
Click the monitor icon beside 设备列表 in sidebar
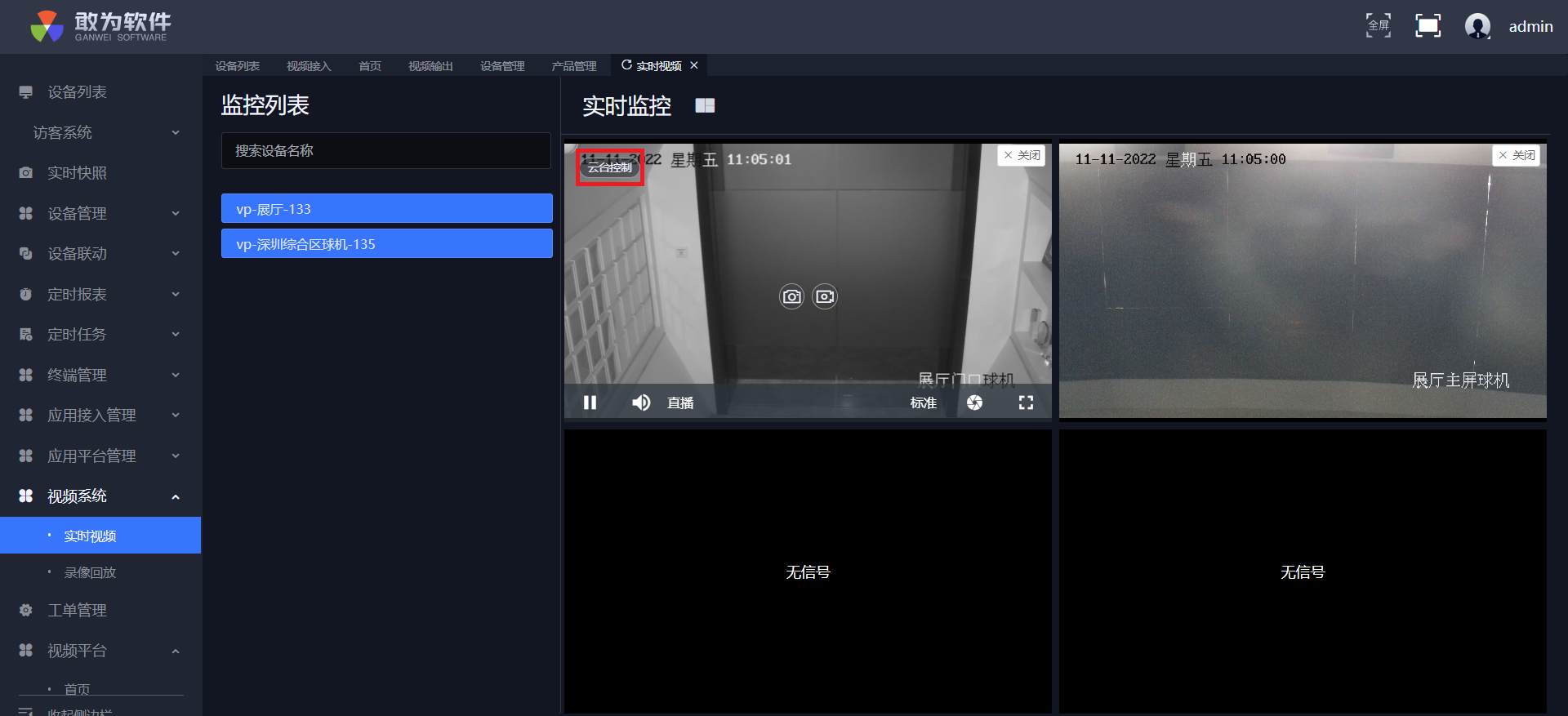[x=26, y=92]
